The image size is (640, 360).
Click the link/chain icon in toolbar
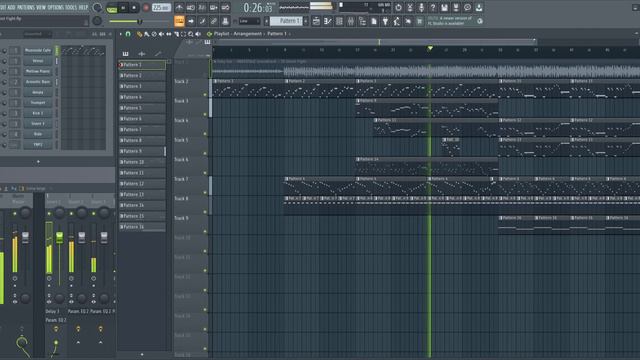point(213,21)
